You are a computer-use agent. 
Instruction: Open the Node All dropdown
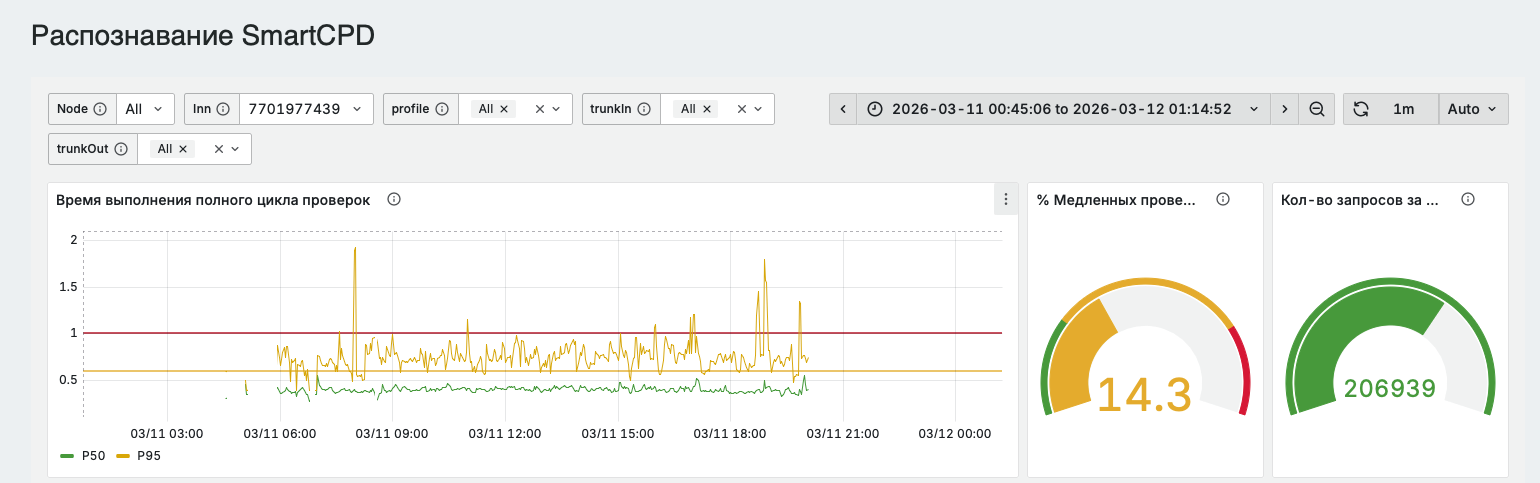tap(146, 109)
